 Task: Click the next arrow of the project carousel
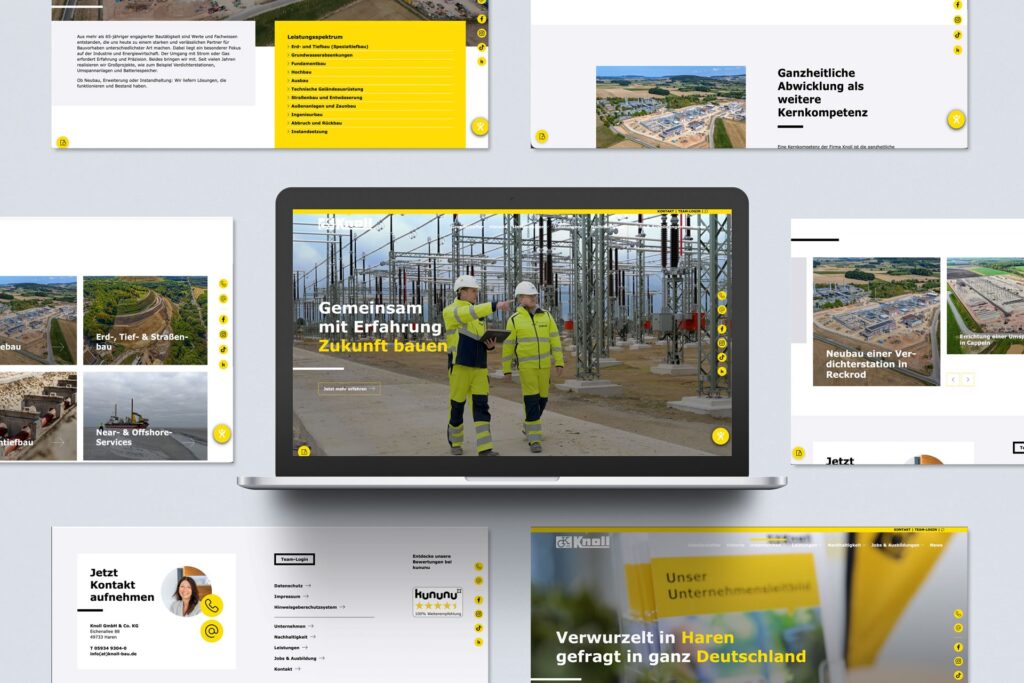(x=967, y=379)
